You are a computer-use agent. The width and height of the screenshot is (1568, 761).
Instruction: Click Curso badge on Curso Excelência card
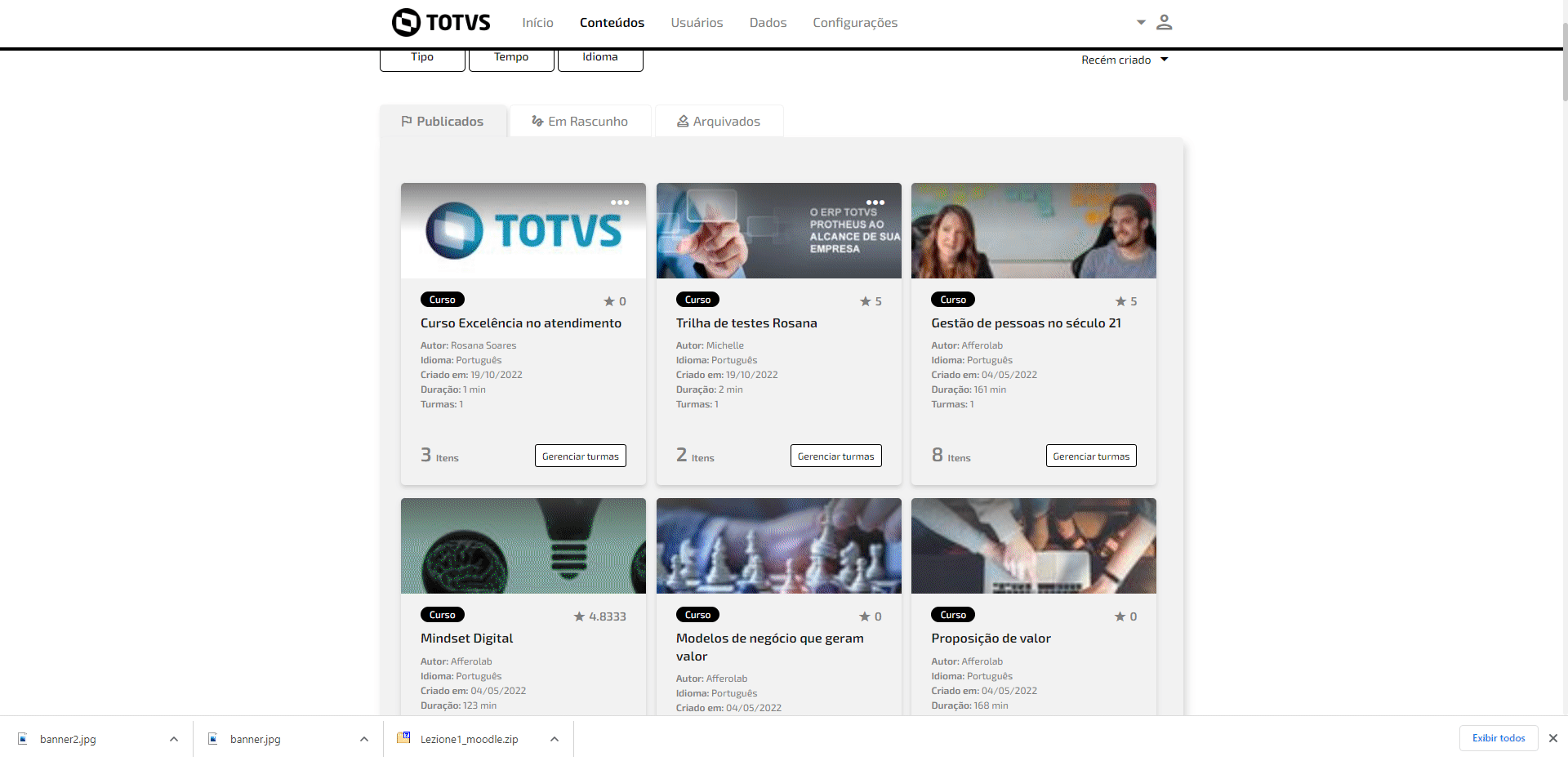pos(443,300)
